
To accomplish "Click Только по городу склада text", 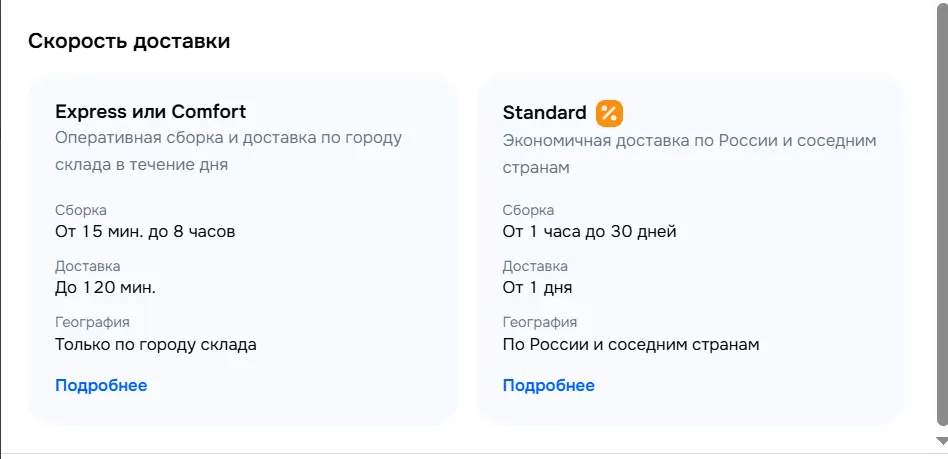I will (x=155, y=345).
